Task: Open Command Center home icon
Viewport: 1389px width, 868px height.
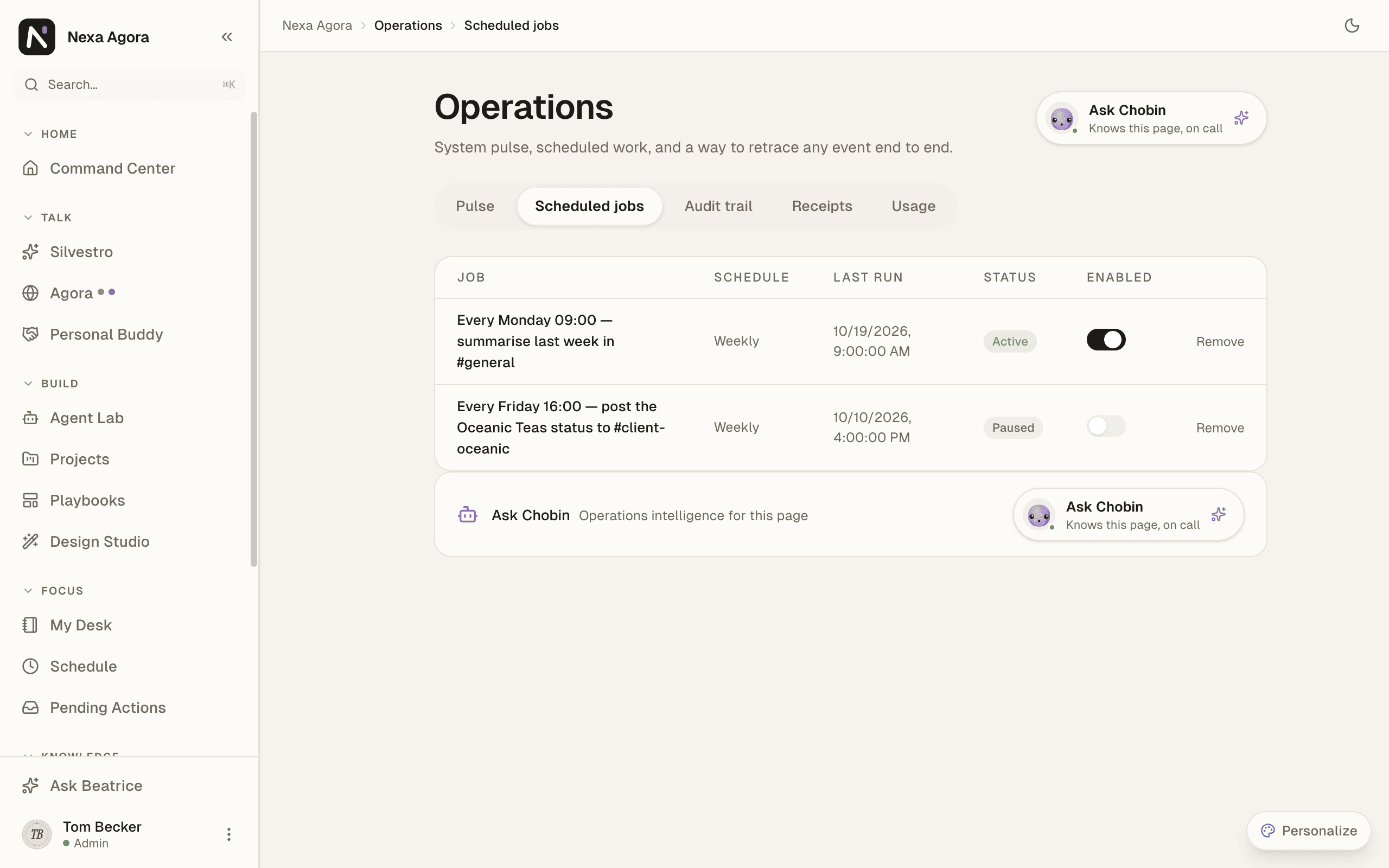Action: tap(30, 168)
